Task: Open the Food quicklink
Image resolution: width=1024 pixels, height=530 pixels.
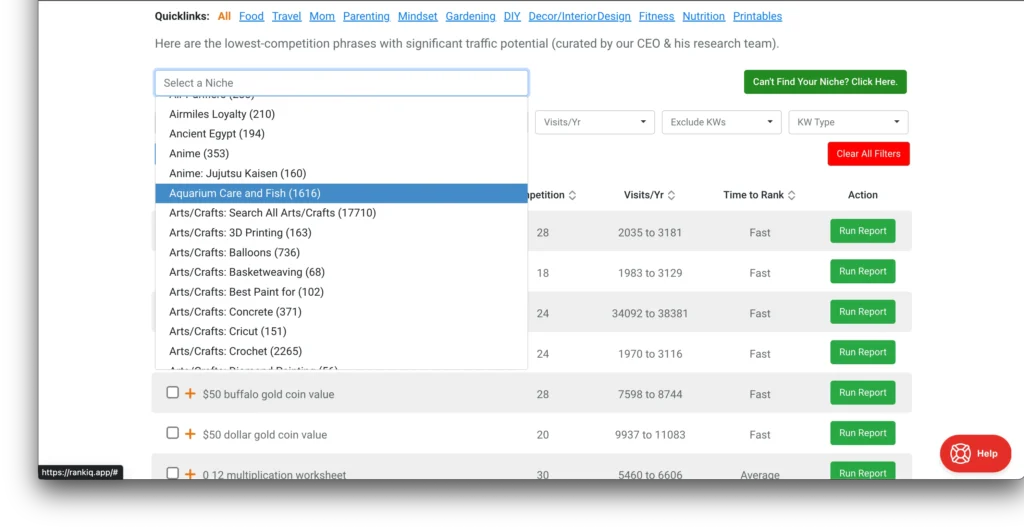Action: [251, 16]
